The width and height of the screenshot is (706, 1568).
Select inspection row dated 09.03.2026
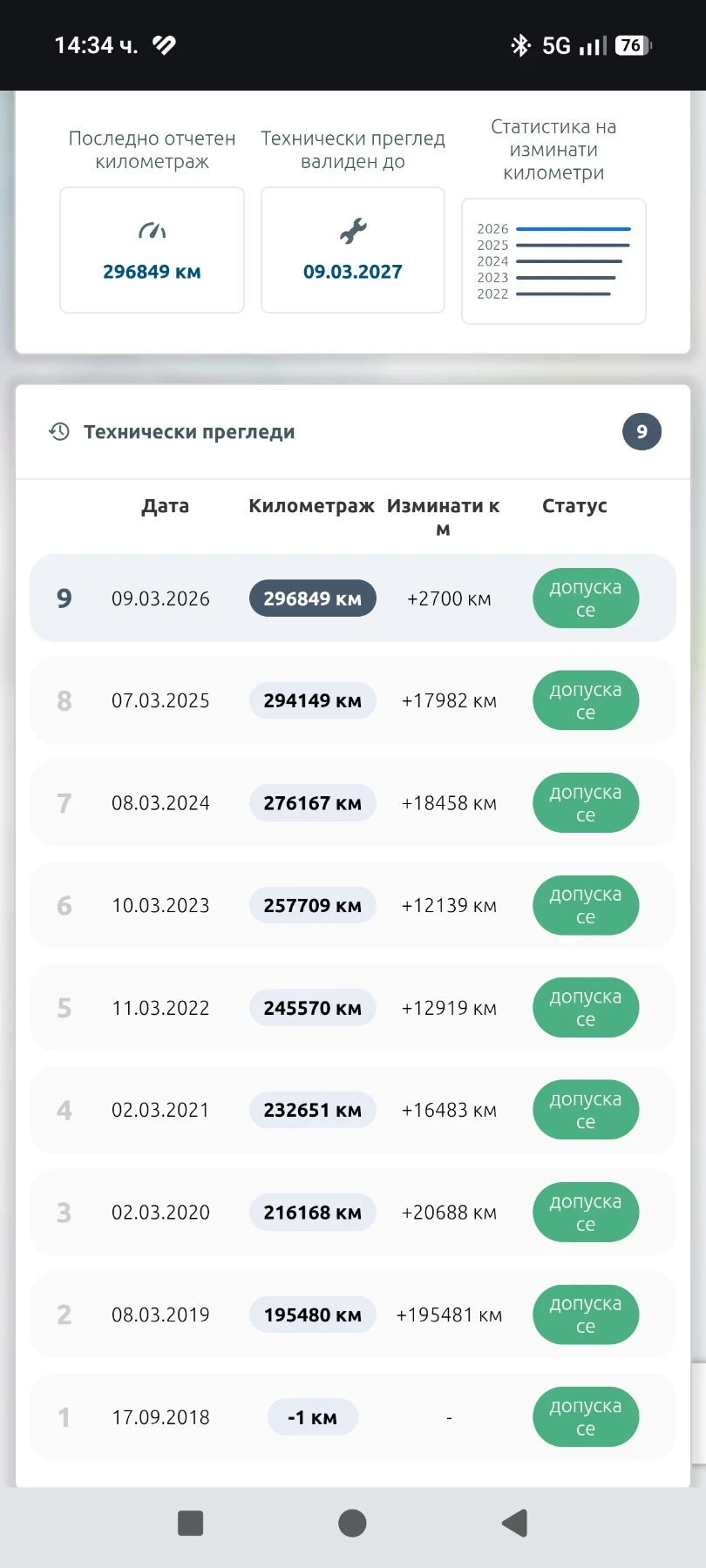pyautogui.click(x=353, y=598)
